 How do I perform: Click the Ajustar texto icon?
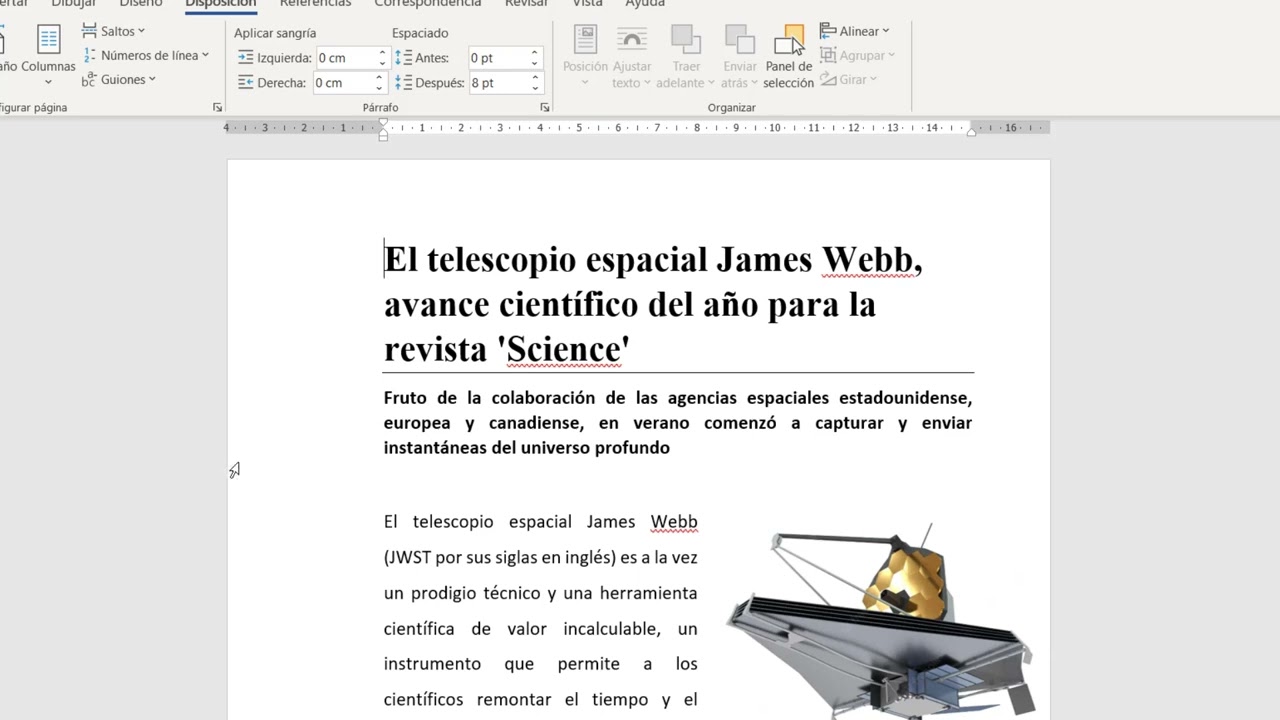(631, 40)
